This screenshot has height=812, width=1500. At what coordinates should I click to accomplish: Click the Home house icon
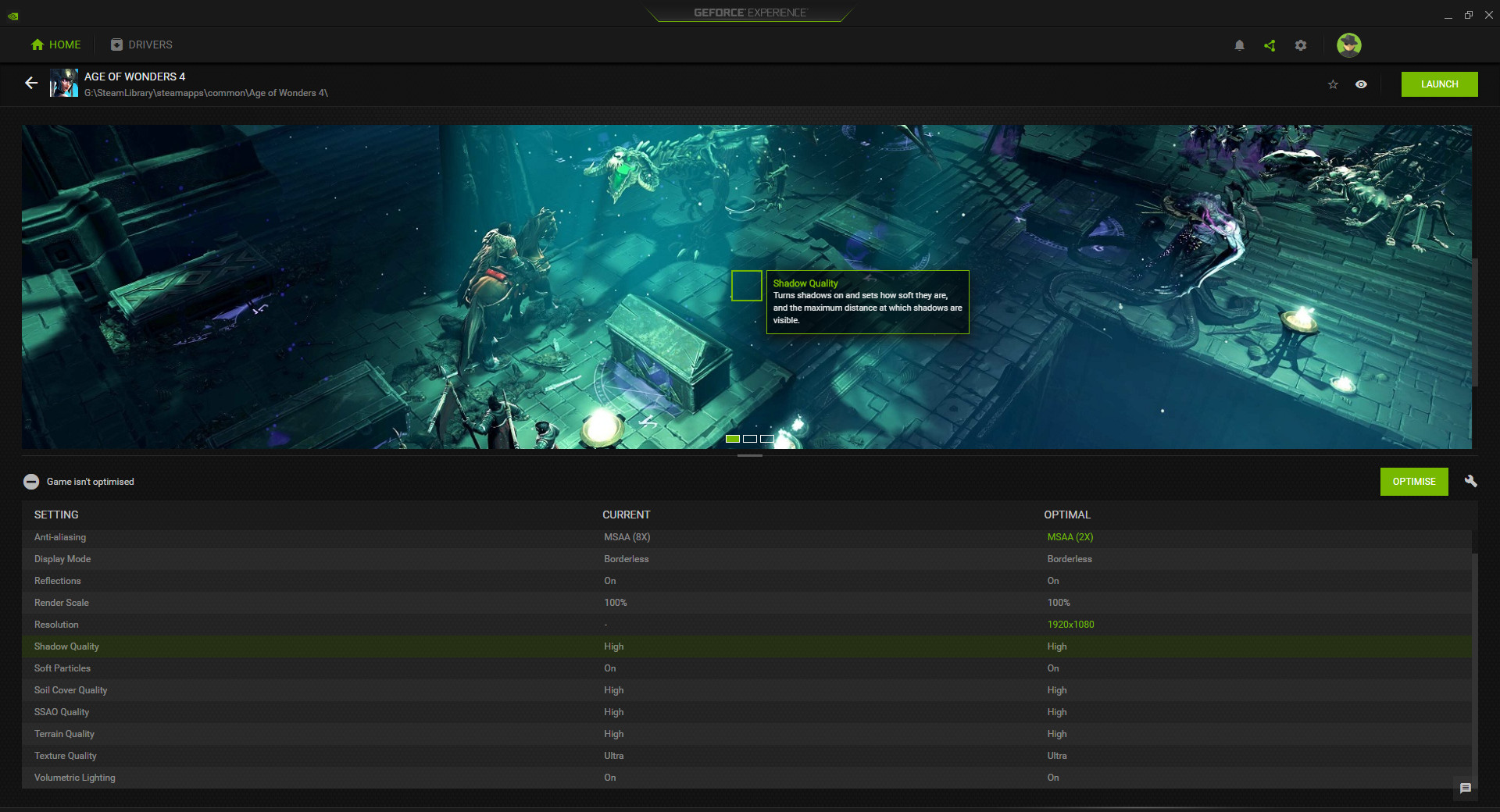point(37,45)
